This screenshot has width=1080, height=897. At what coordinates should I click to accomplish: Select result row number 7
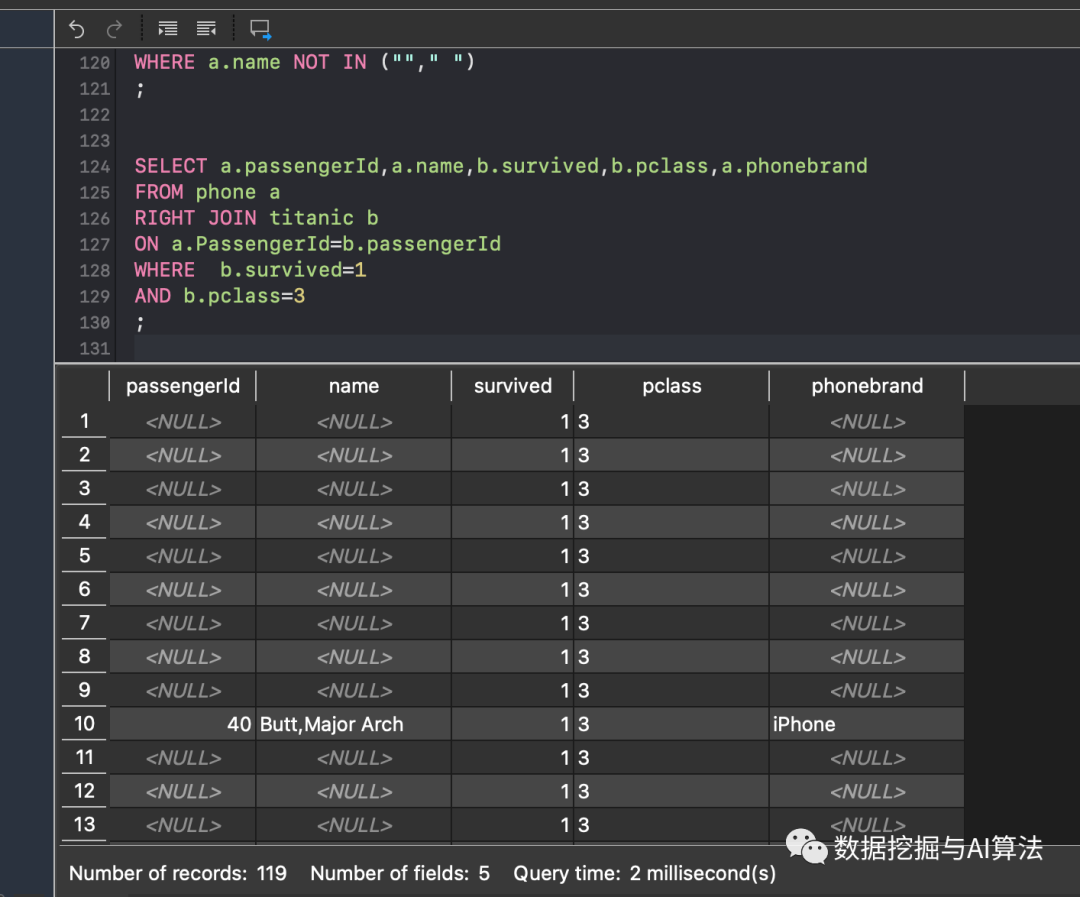84,623
